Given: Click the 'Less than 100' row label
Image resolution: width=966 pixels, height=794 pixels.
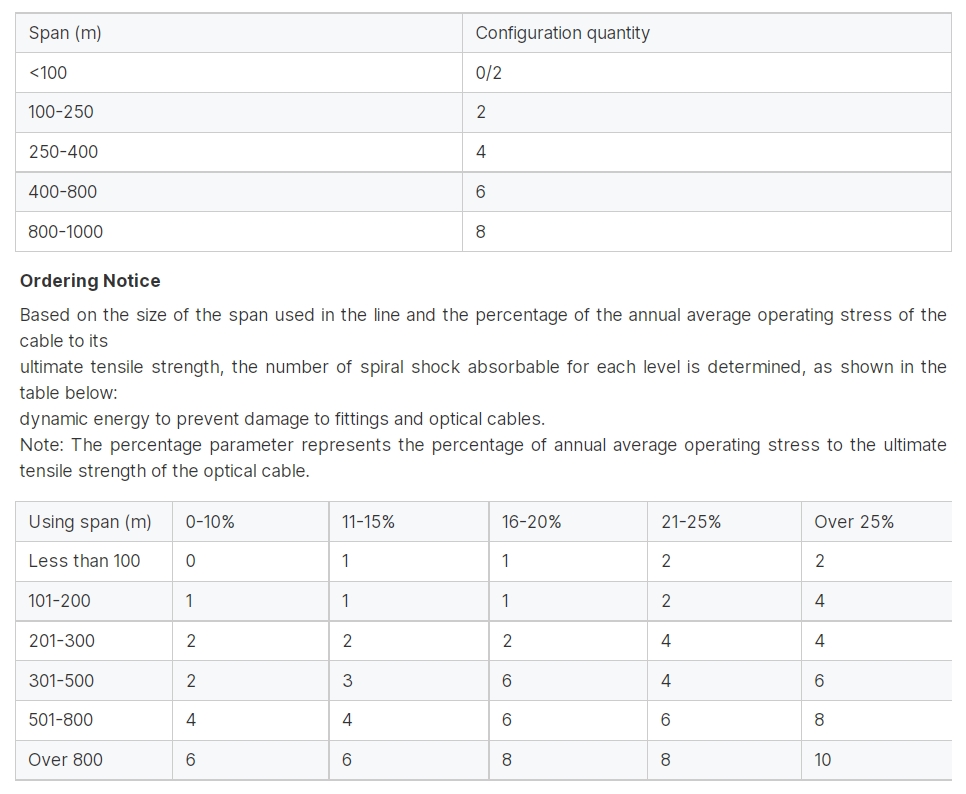Looking at the screenshot, I should tap(94, 561).
